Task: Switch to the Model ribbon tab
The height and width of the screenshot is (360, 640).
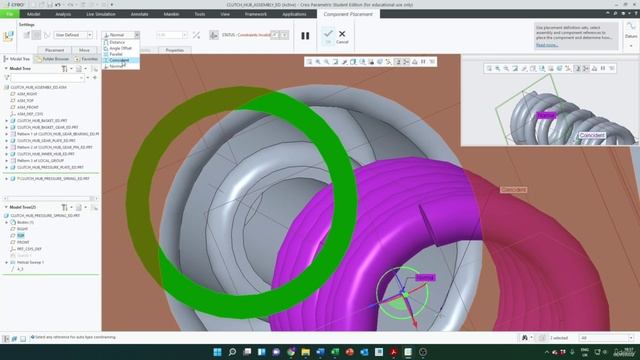Action: 33,14
